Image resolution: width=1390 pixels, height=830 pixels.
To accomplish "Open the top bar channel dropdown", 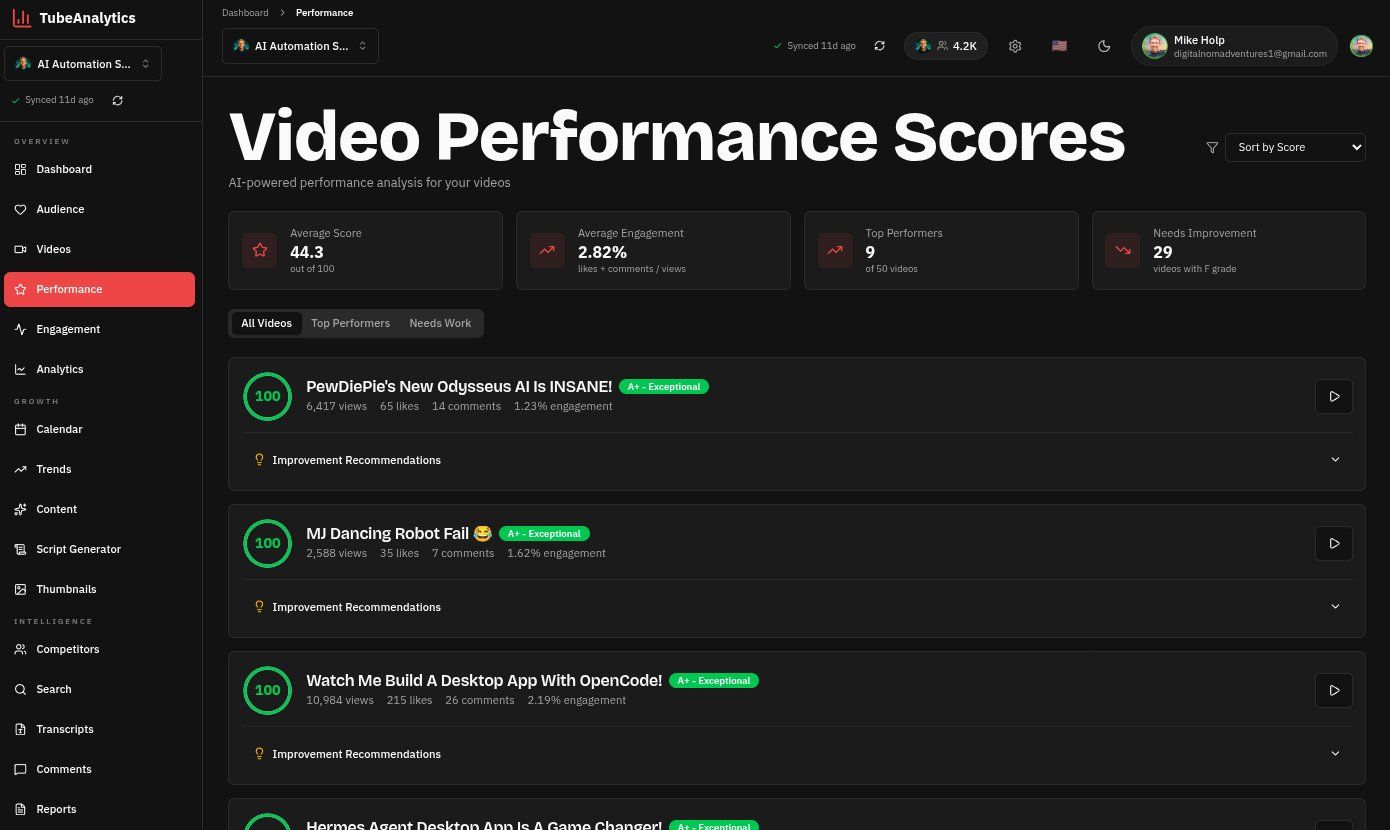I will pos(300,46).
